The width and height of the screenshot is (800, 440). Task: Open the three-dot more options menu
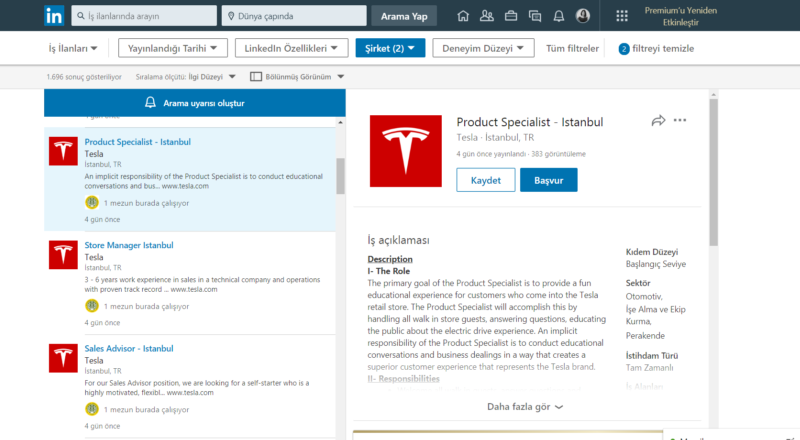tap(680, 121)
